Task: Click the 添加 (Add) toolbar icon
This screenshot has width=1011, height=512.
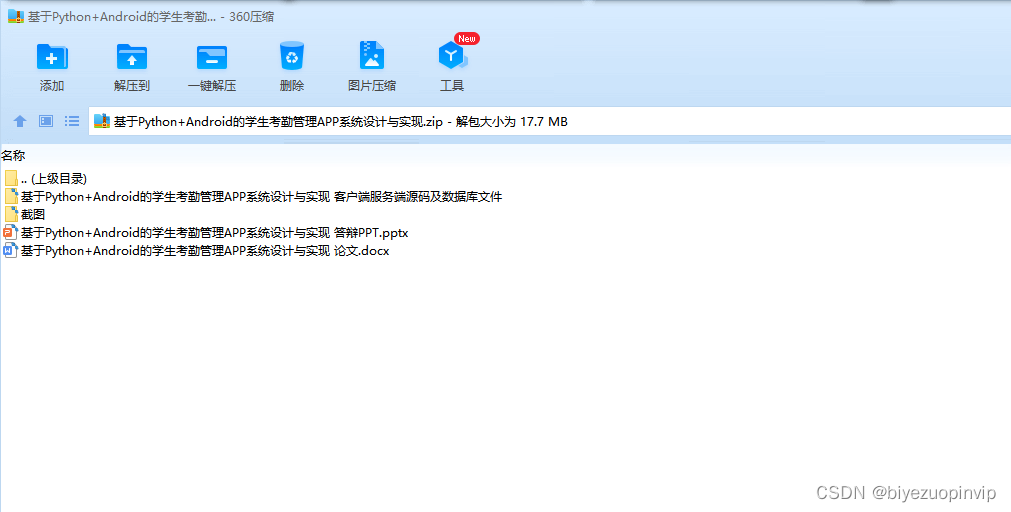Action: pos(52,57)
